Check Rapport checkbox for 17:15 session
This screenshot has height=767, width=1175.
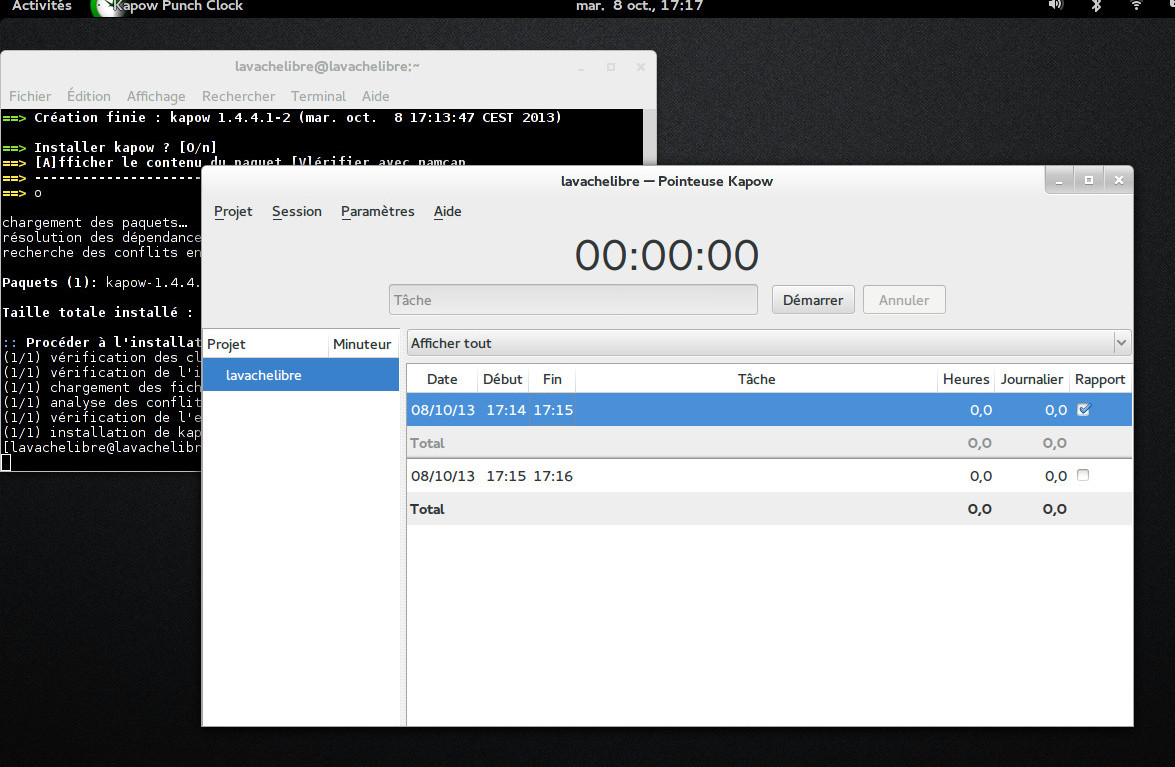point(1083,475)
